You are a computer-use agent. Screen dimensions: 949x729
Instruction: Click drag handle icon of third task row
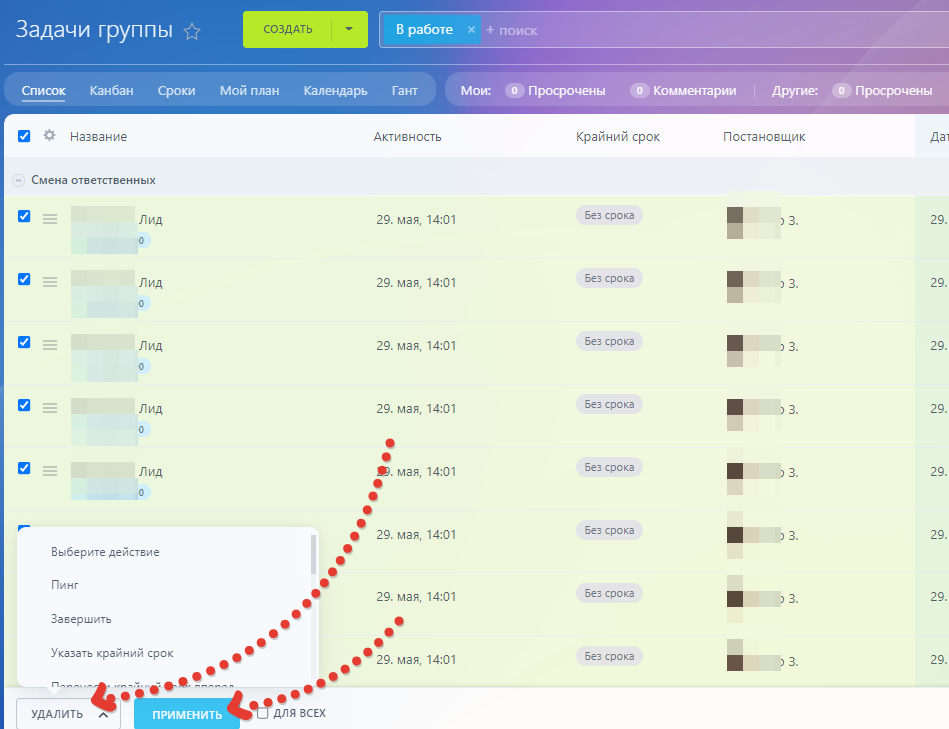click(50, 345)
